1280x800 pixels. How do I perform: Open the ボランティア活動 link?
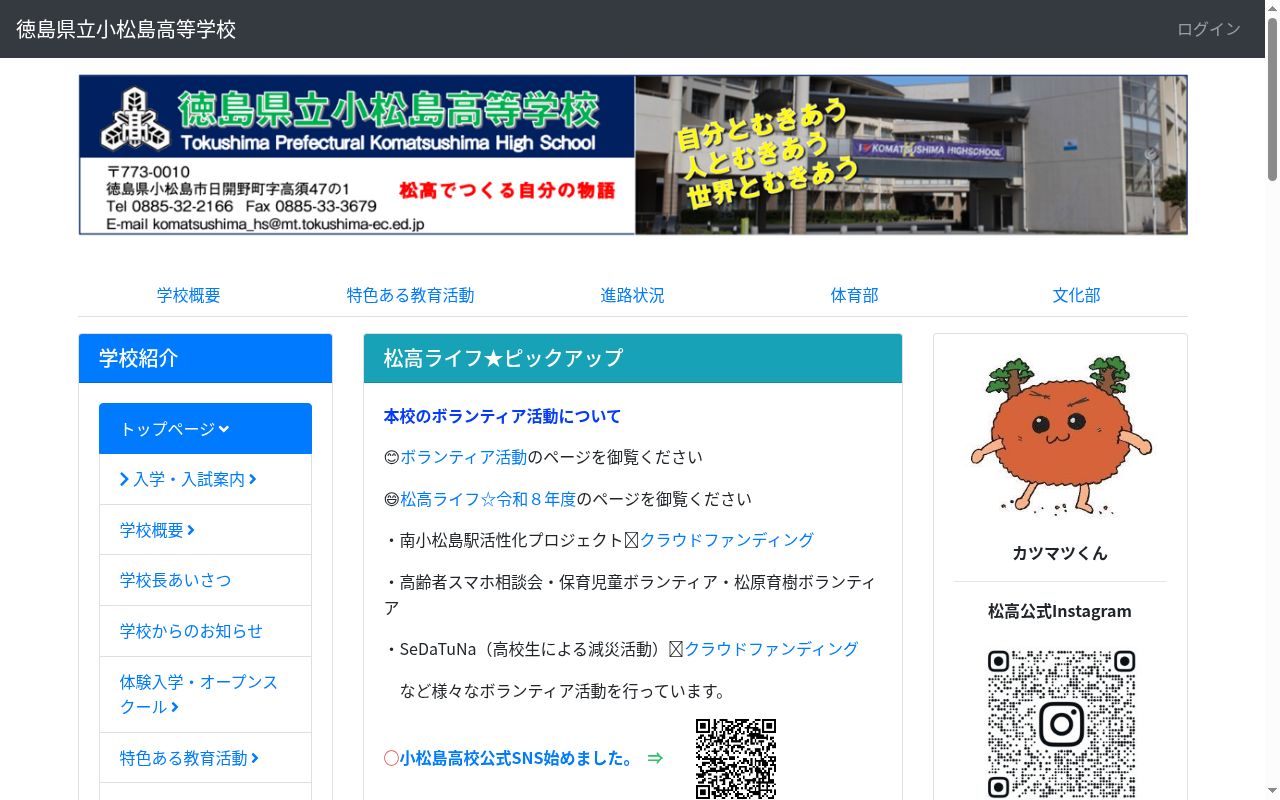click(x=463, y=457)
